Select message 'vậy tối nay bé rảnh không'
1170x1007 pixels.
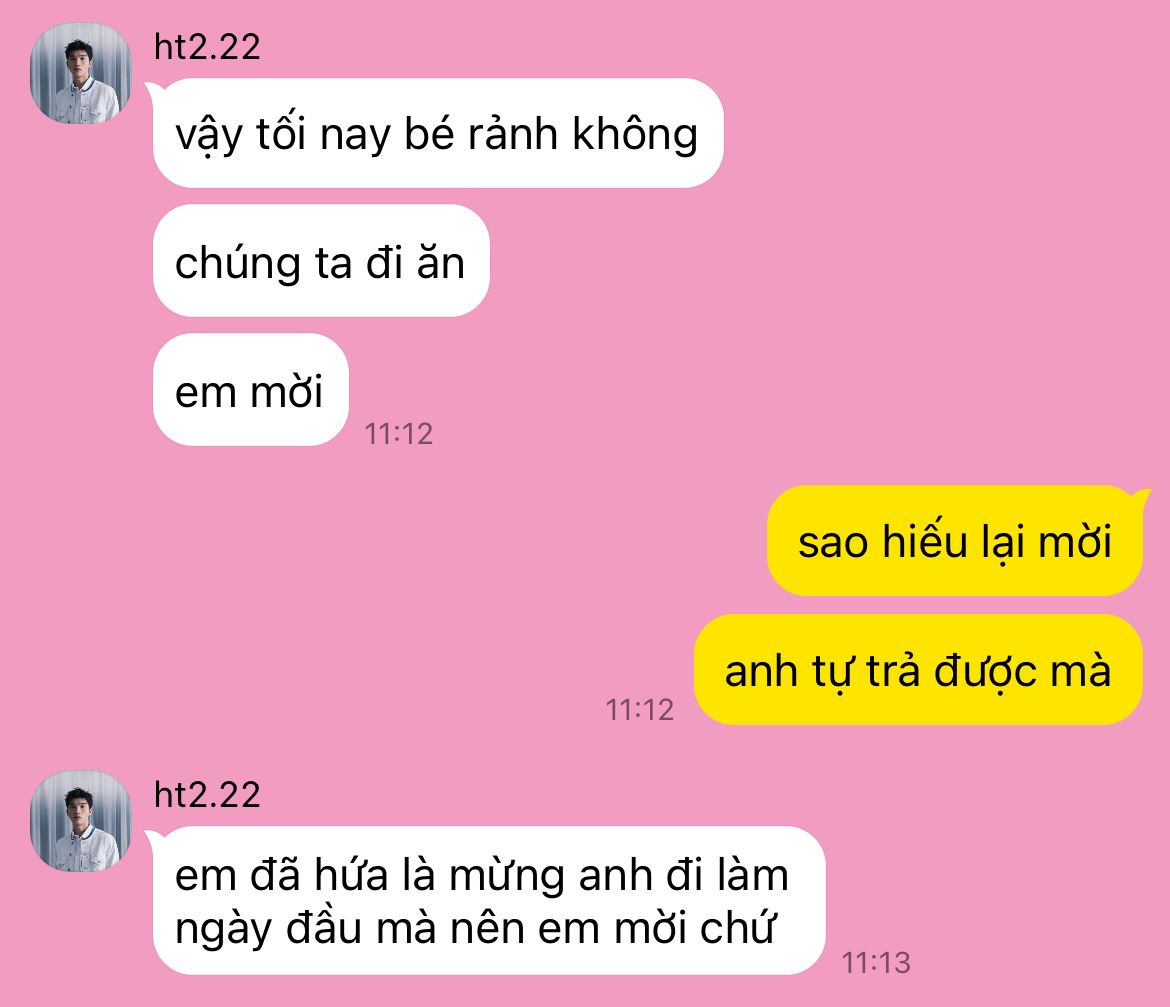[x=438, y=133]
